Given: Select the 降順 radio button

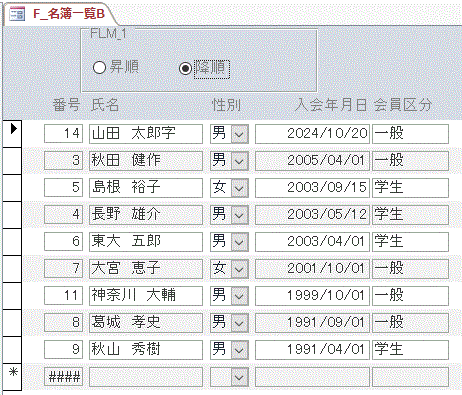Looking at the screenshot, I should (x=185, y=68).
